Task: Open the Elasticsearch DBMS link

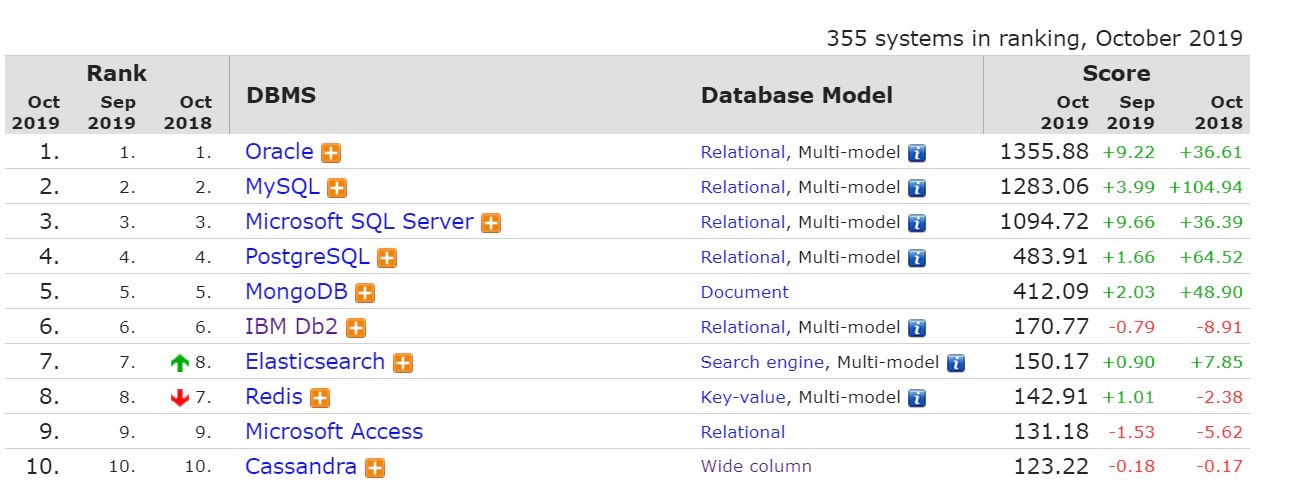Action: point(315,362)
